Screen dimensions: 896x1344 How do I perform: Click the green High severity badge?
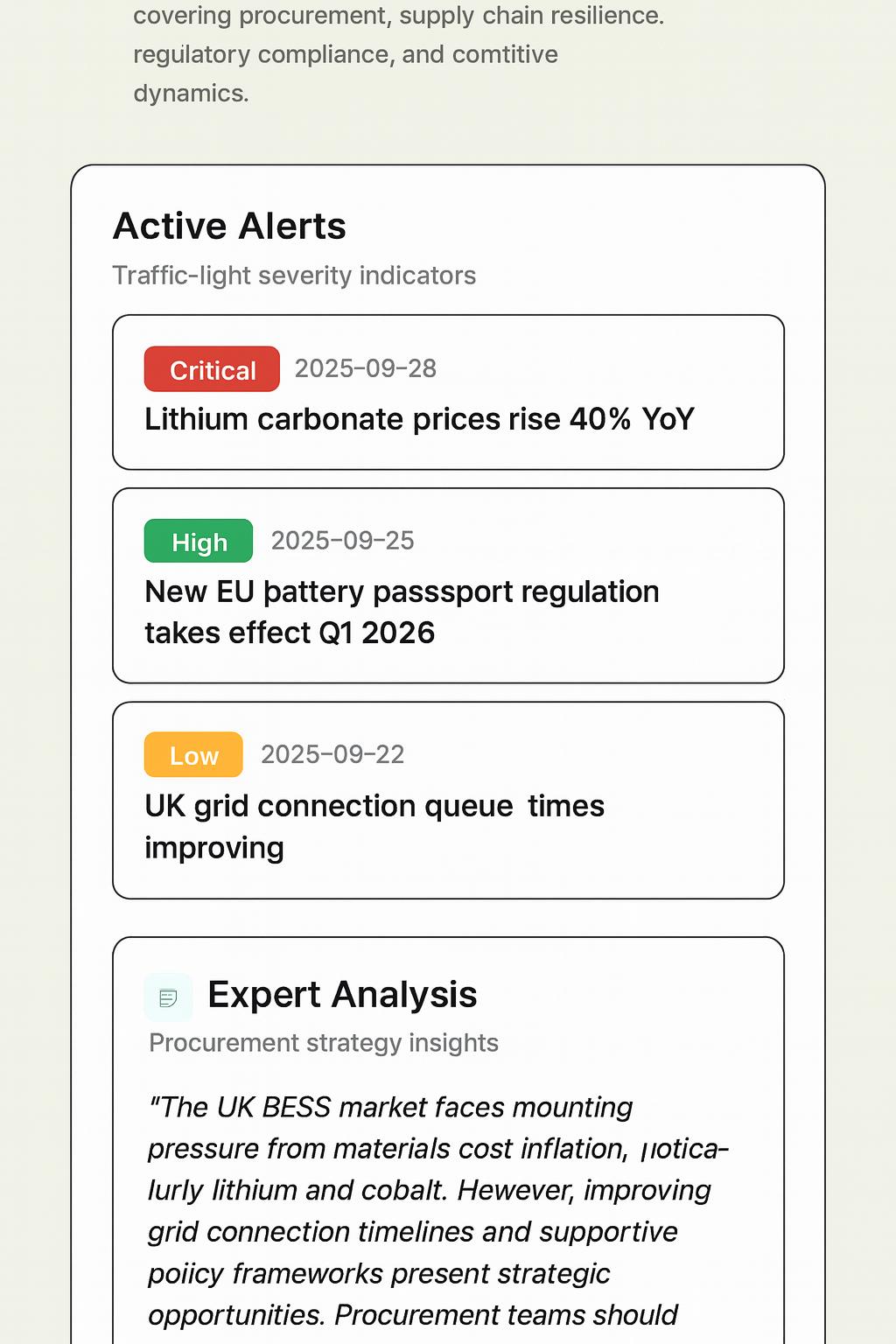pos(199,542)
